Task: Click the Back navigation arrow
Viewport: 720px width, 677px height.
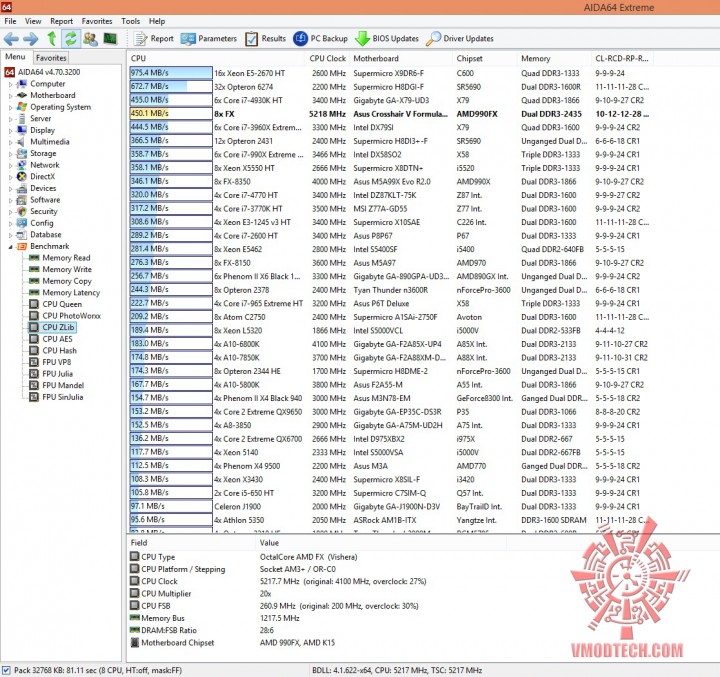Action: coord(11,39)
